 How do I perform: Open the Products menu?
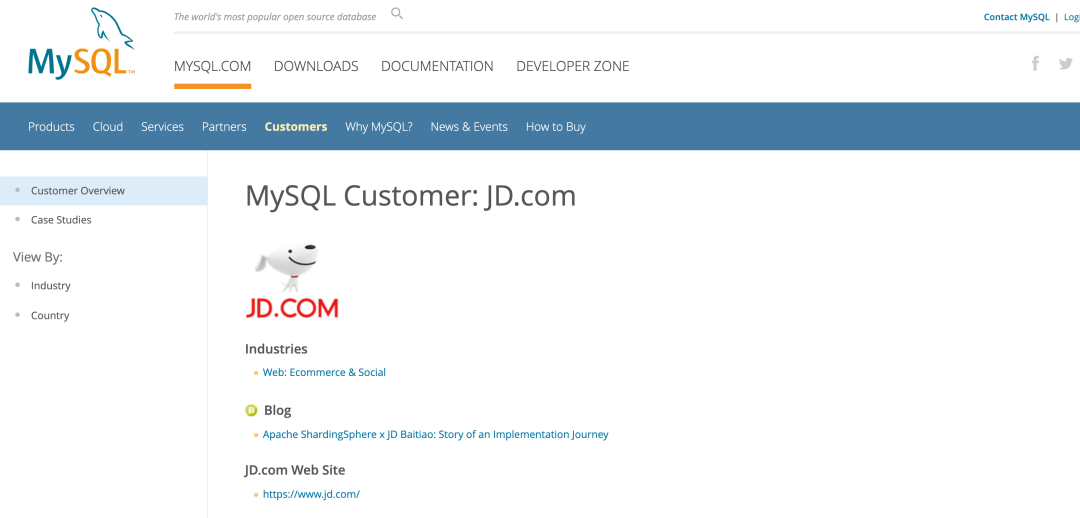(51, 127)
